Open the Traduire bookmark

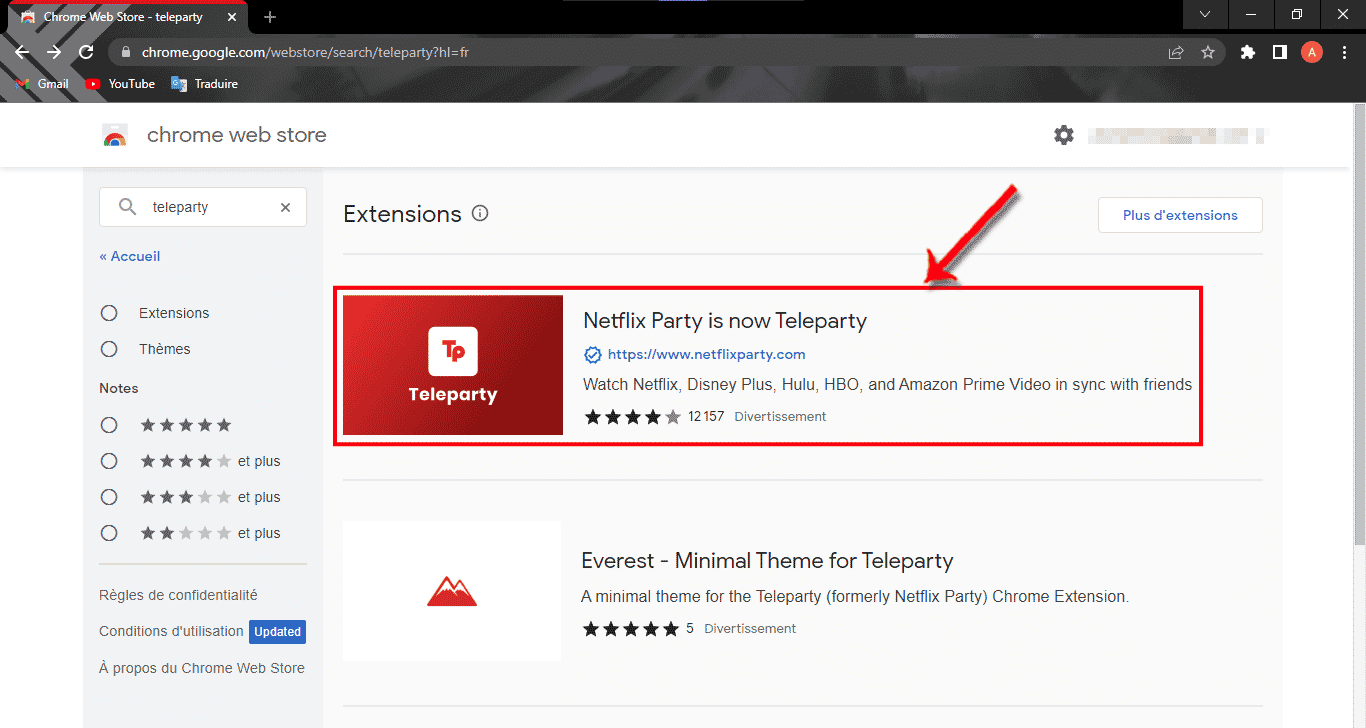pos(205,84)
